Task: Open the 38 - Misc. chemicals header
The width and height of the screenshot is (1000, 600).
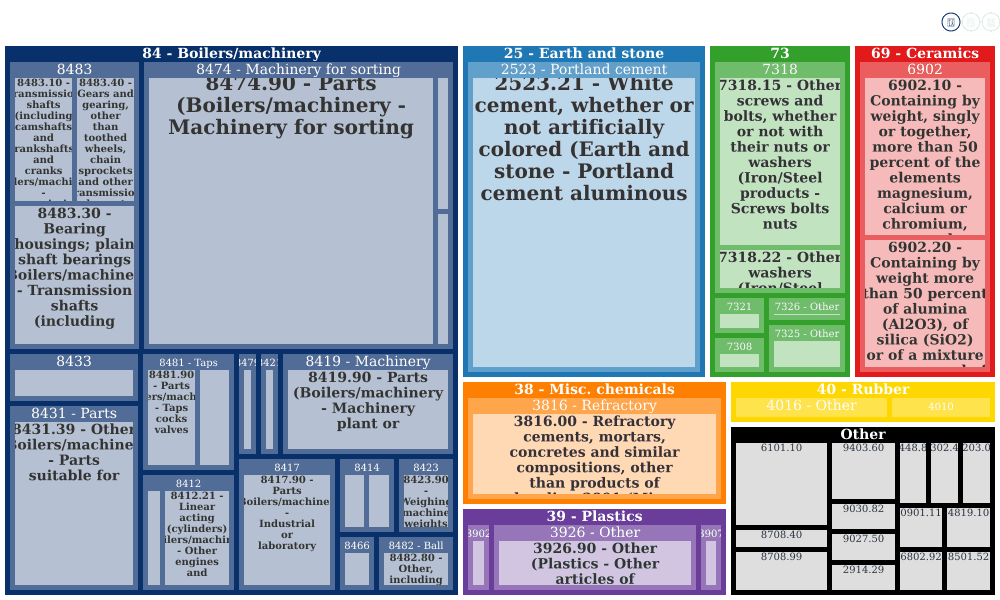Action: click(x=594, y=390)
